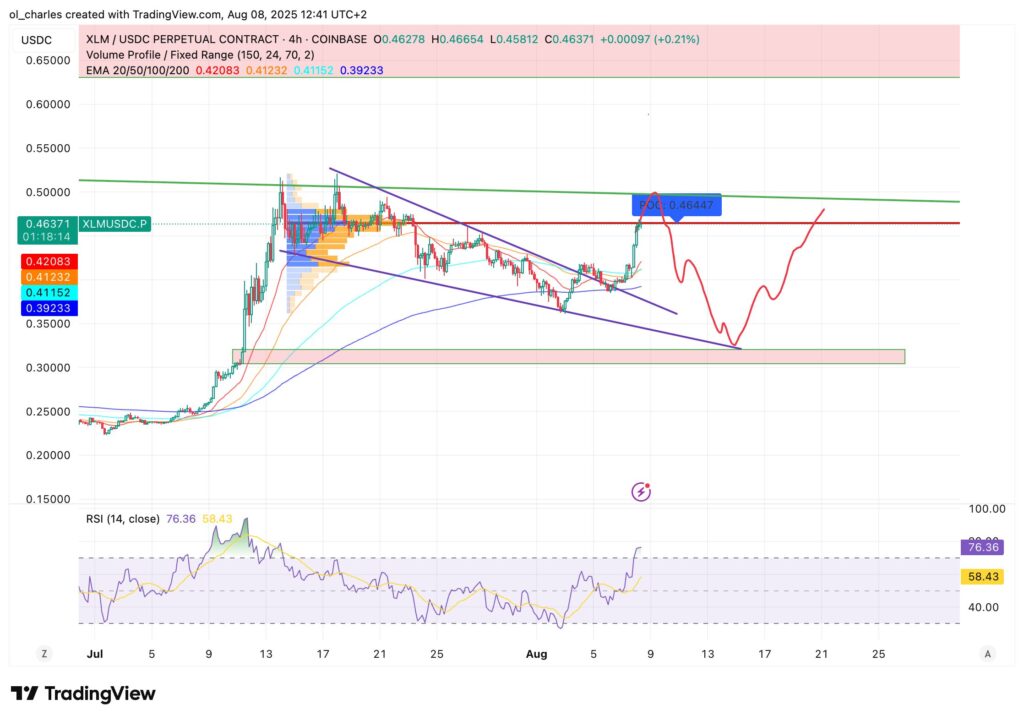Click Aug on the time axis
Image resolution: width=1024 pixels, height=721 pixels.
(x=537, y=653)
